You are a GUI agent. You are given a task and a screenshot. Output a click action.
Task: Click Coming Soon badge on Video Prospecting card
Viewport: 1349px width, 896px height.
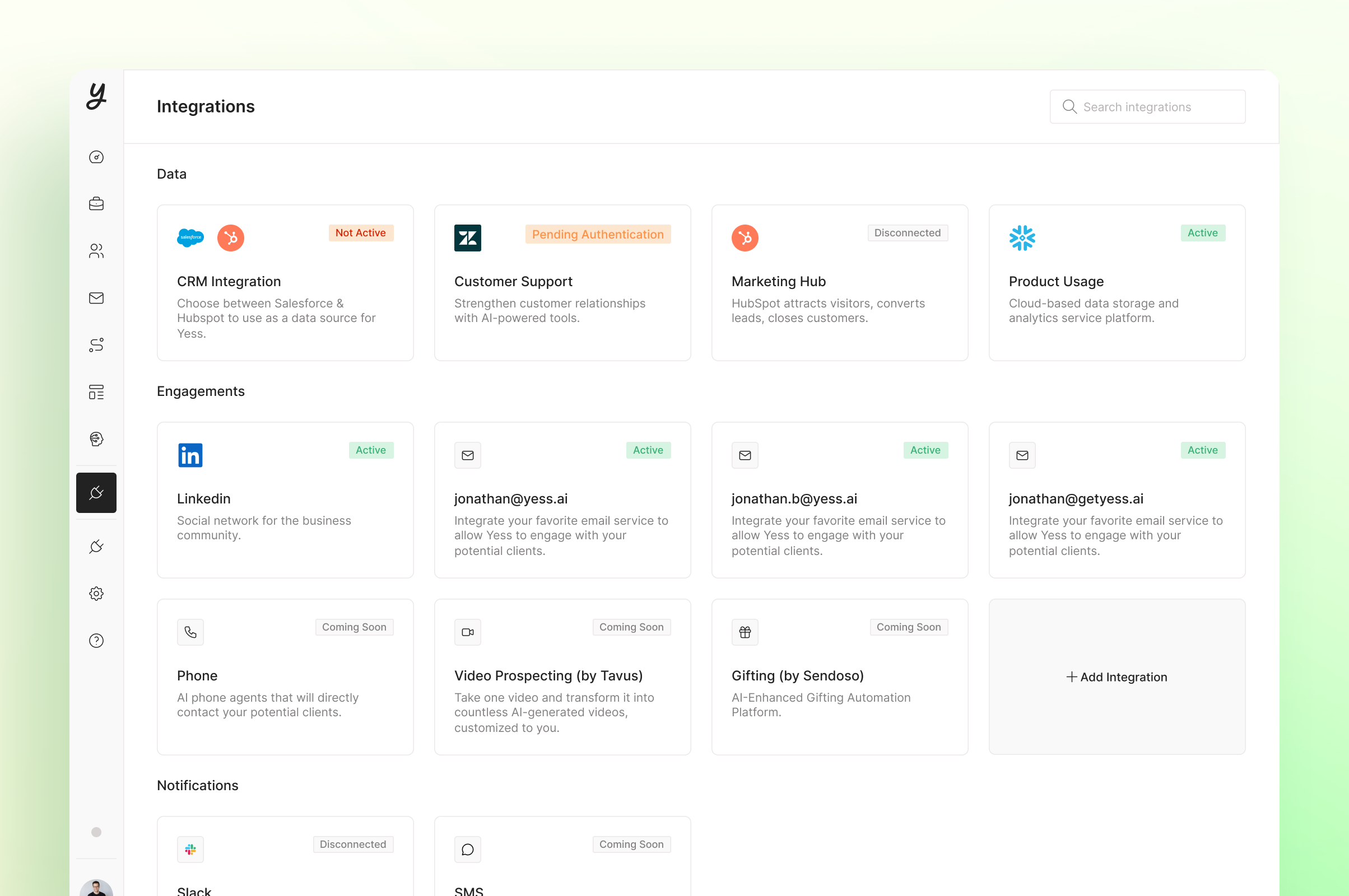tap(631, 627)
